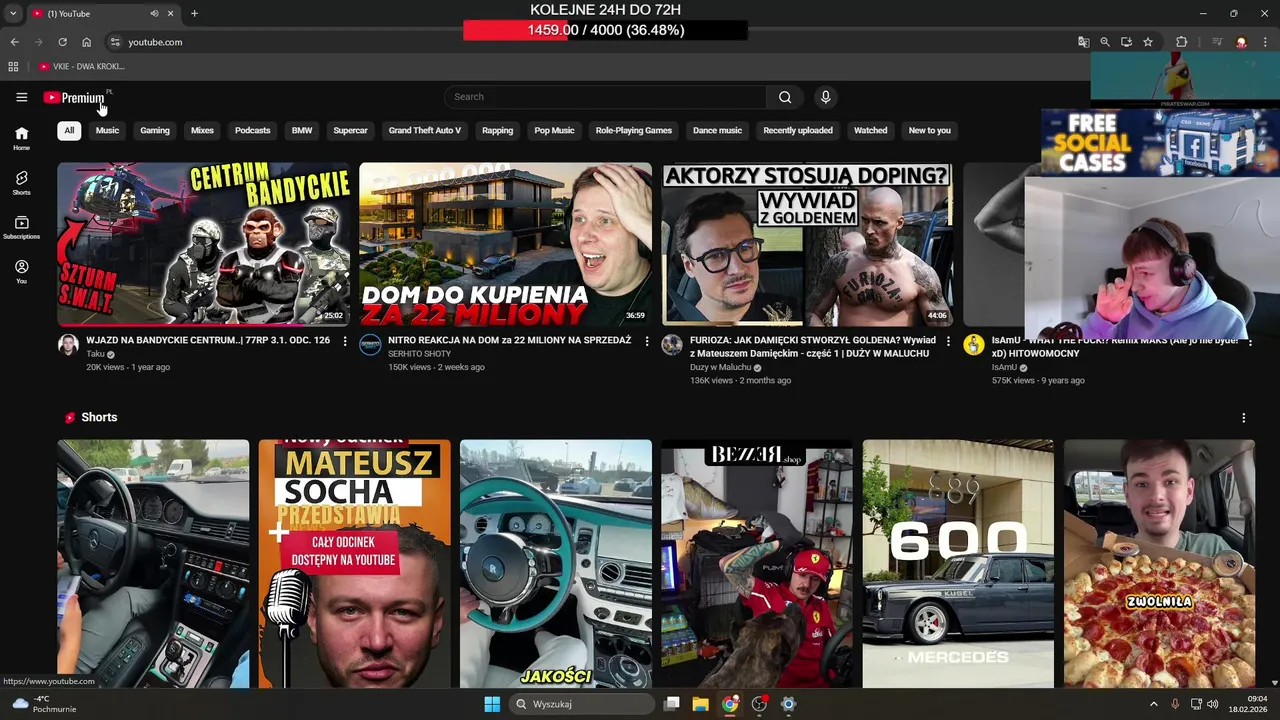Show hidden system tray icons

[1153, 704]
